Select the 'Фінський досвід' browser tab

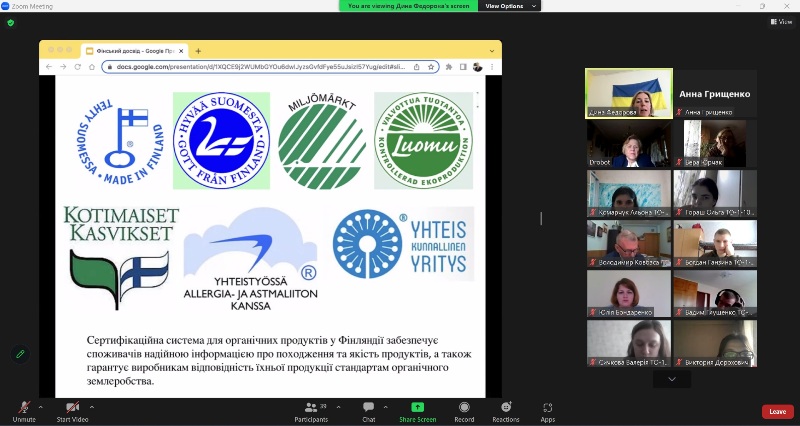click(x=135, y=51)
